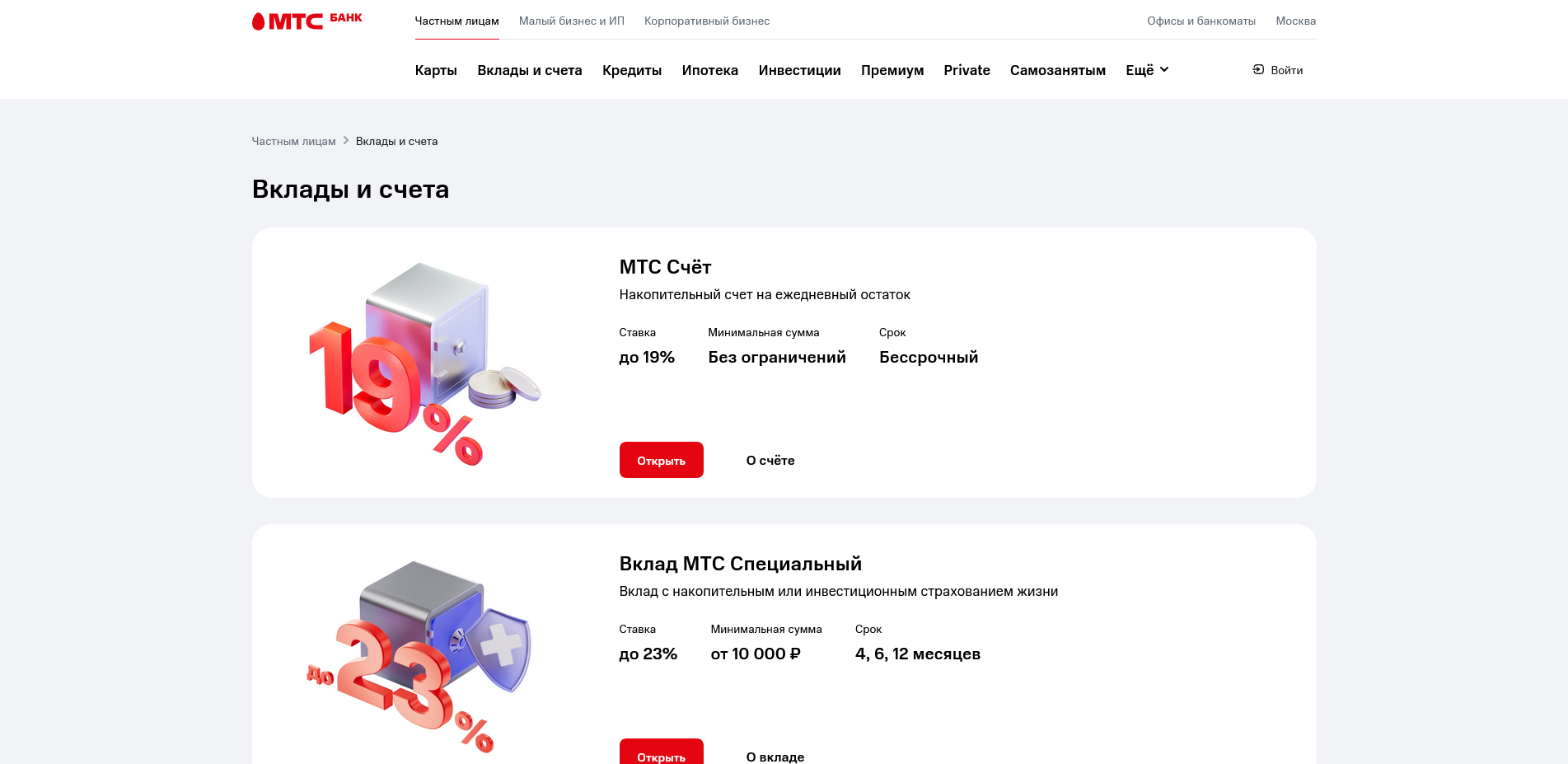Open the Вклады и счета menu item
The height and width of the screenshot is (764, 1568).
click(530, 71)
